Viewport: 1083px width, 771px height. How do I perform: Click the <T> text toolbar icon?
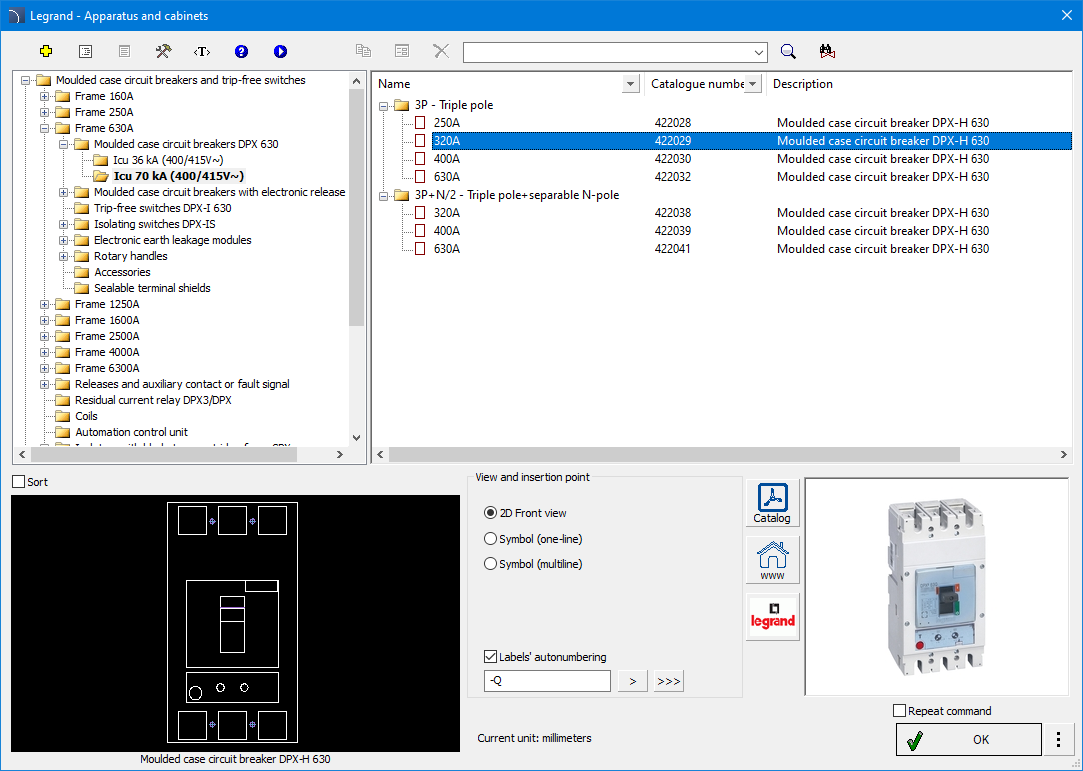coord(202,51)
